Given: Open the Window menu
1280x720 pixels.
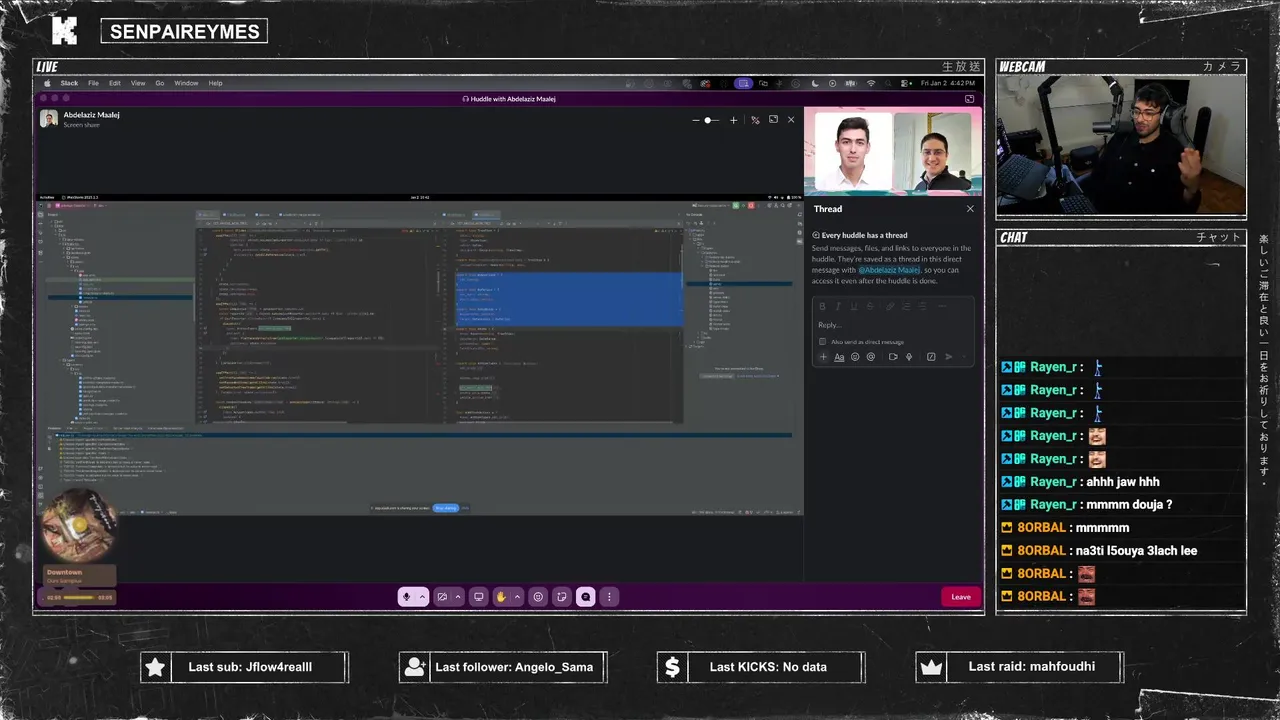Looking at the screenshot, I should 186,83.
